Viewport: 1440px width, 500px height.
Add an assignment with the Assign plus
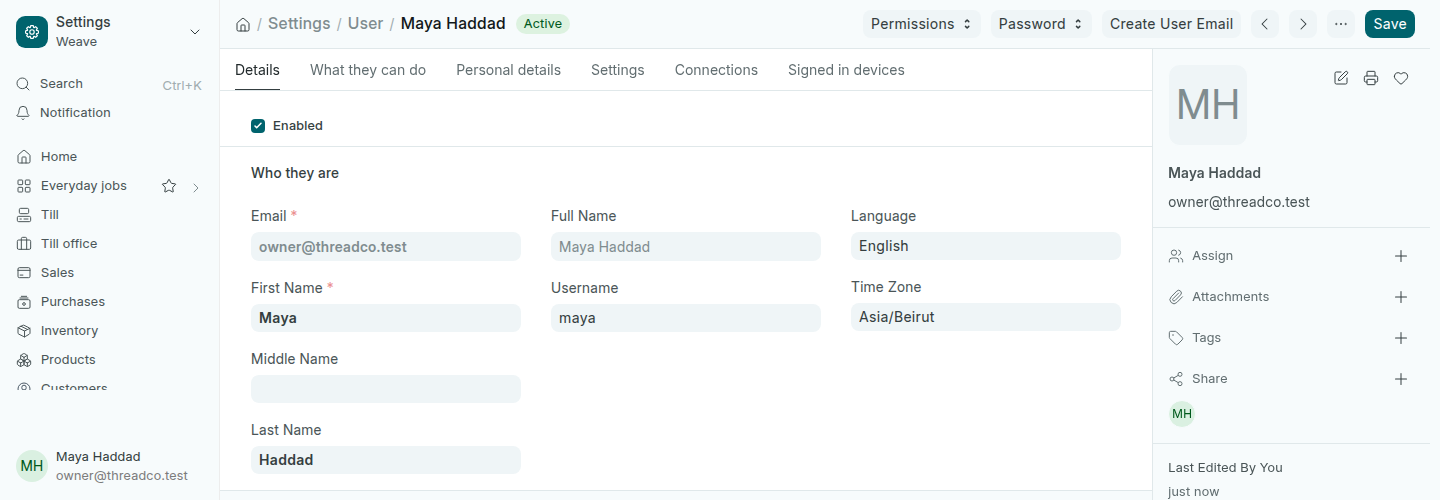pos(1401,256)
